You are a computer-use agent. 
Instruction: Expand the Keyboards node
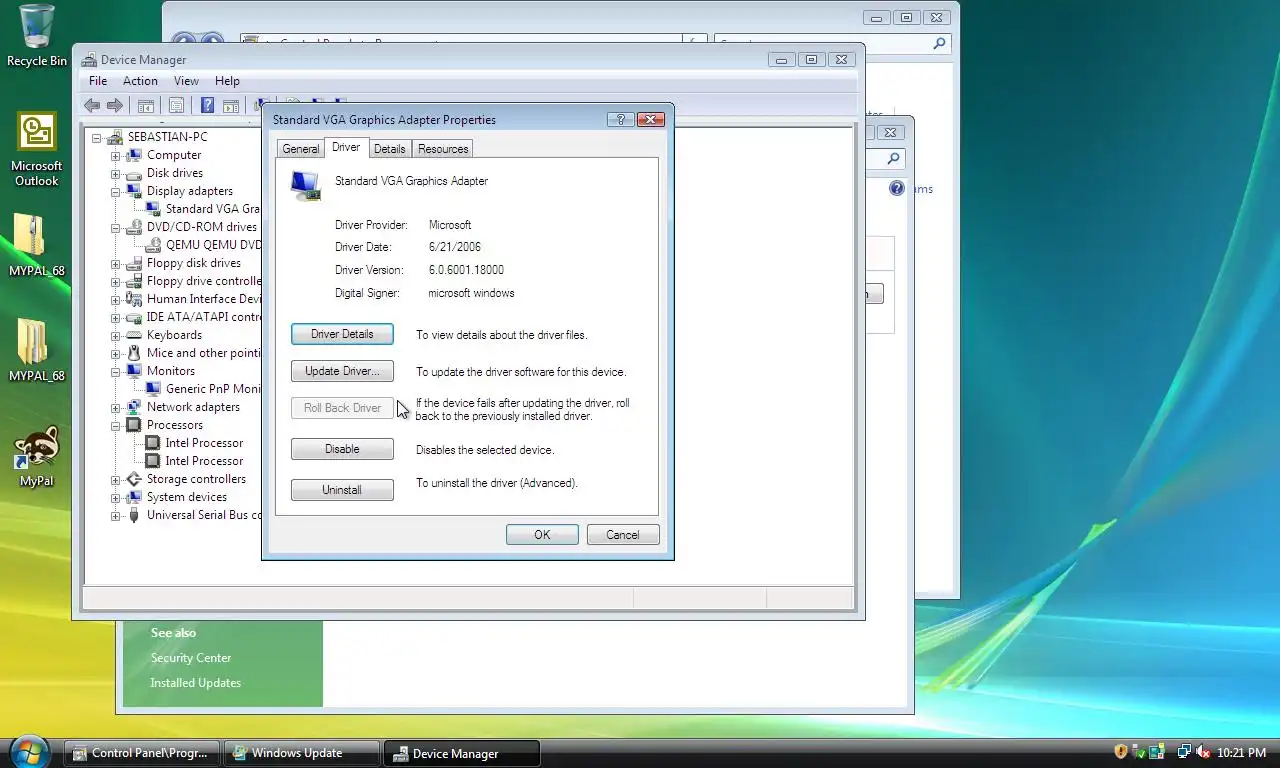coord(115,335)
